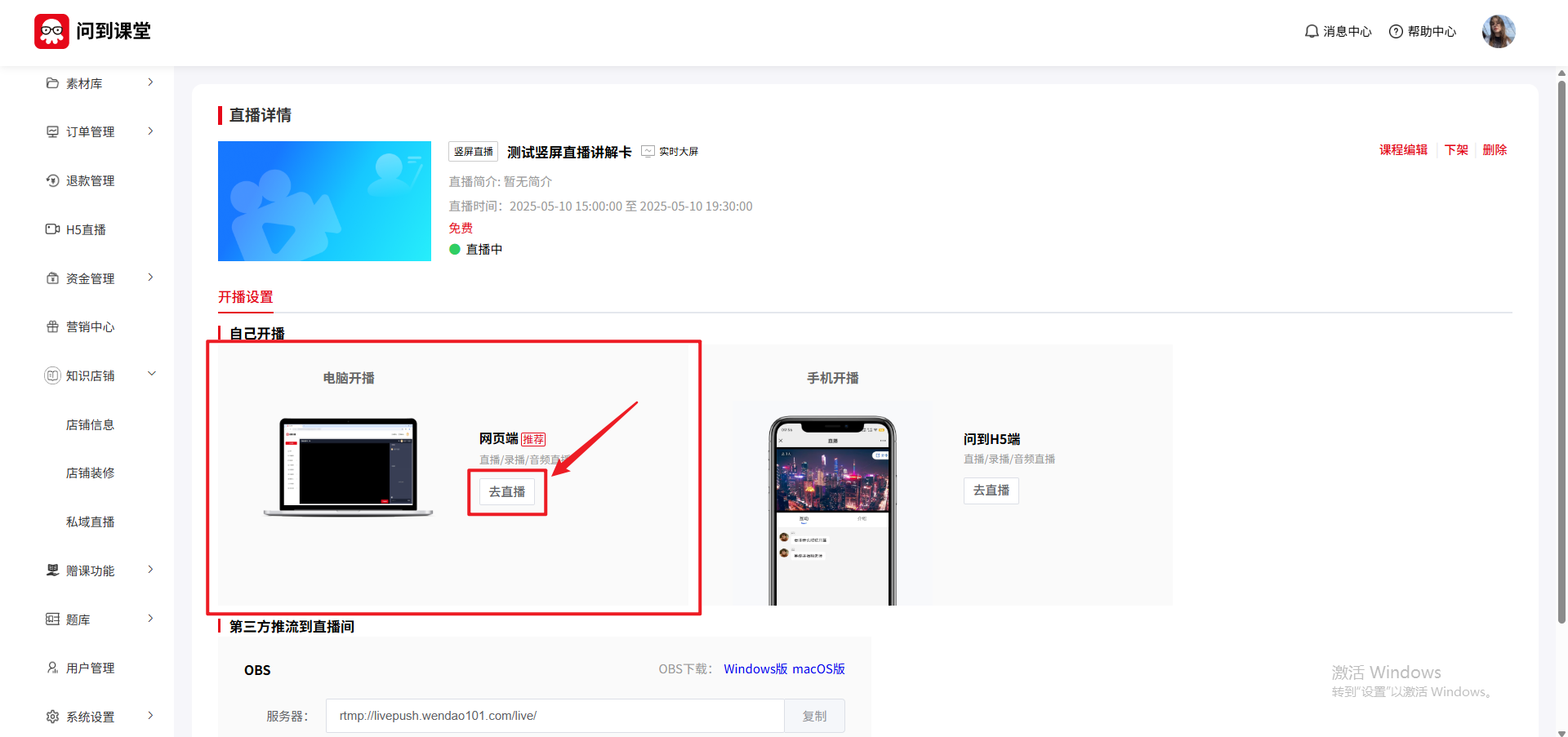
Task: Click the 素材库 folder icon
Action: pos(52,83)
